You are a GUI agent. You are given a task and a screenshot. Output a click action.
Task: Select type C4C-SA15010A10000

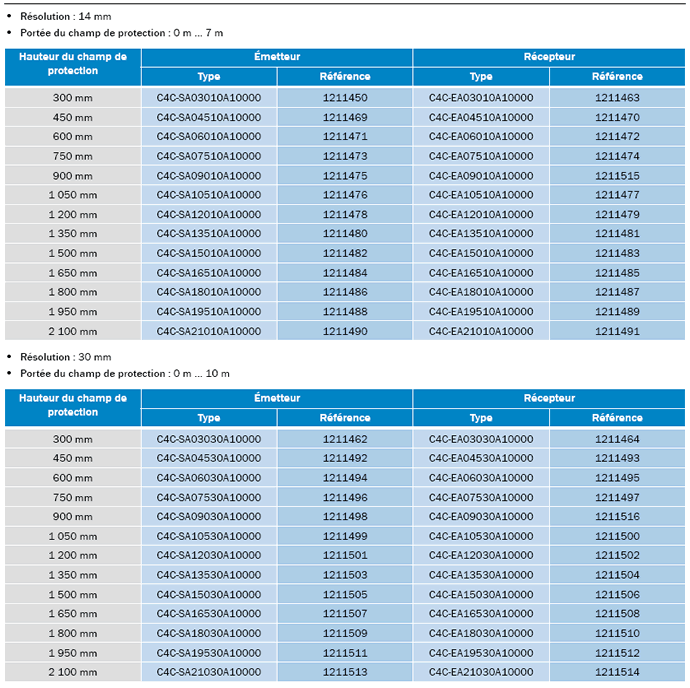pos(209,254)
